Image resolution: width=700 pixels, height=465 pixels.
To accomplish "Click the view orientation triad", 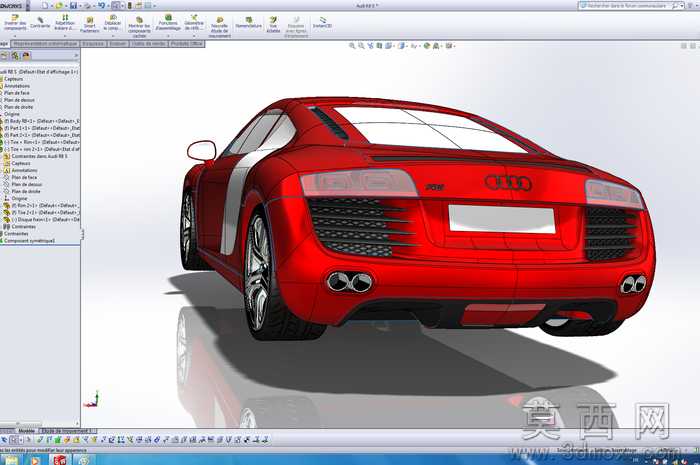I will click(x=92, y=399).
